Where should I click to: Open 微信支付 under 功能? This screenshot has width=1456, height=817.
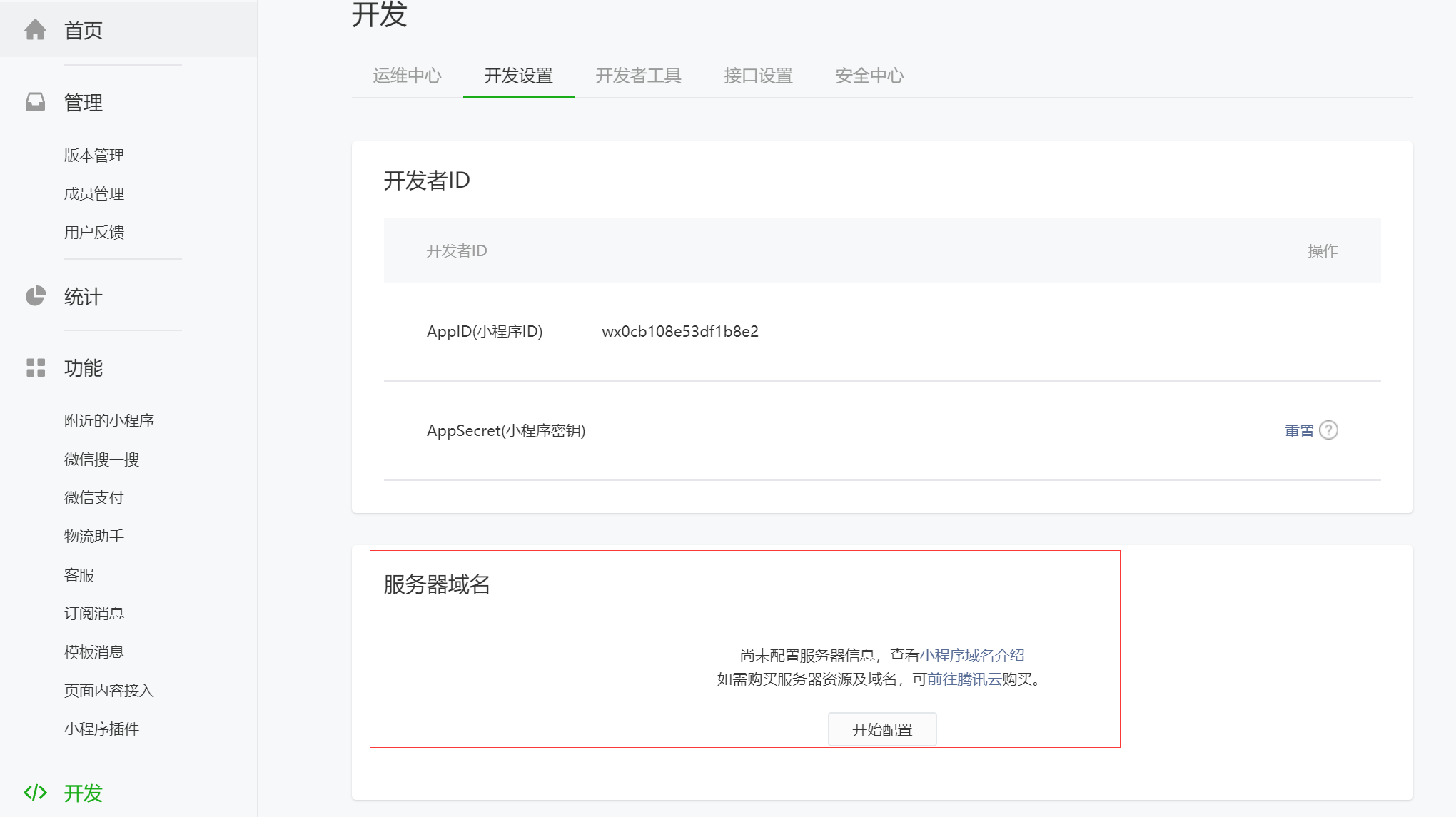[94, 497]
